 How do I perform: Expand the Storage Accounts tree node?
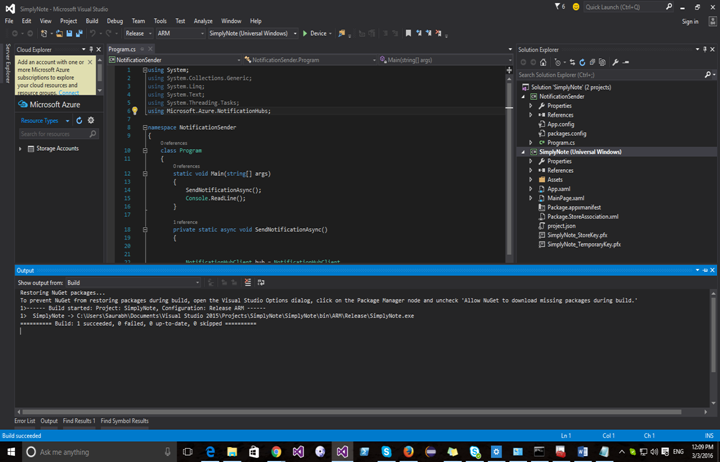[21, 148]
